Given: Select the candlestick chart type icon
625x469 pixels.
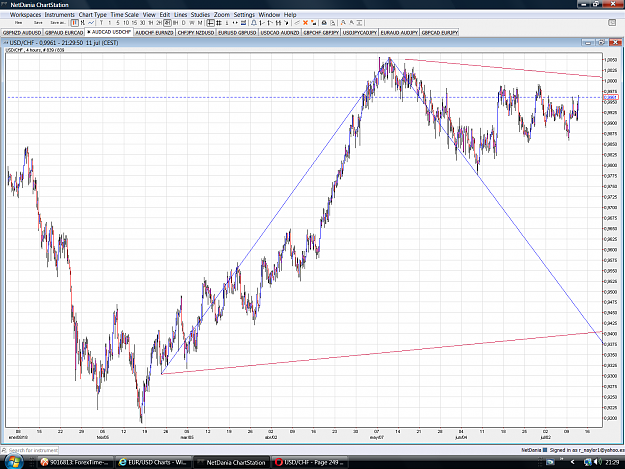Looking at the screenshot, I should coord(75,23).
